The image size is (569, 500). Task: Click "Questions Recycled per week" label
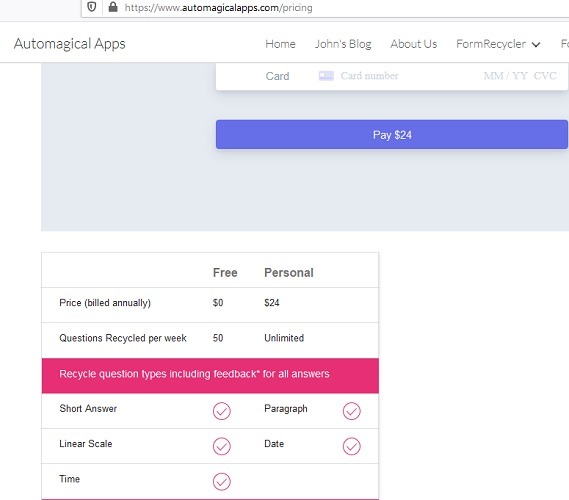click(x=123, y=338)
